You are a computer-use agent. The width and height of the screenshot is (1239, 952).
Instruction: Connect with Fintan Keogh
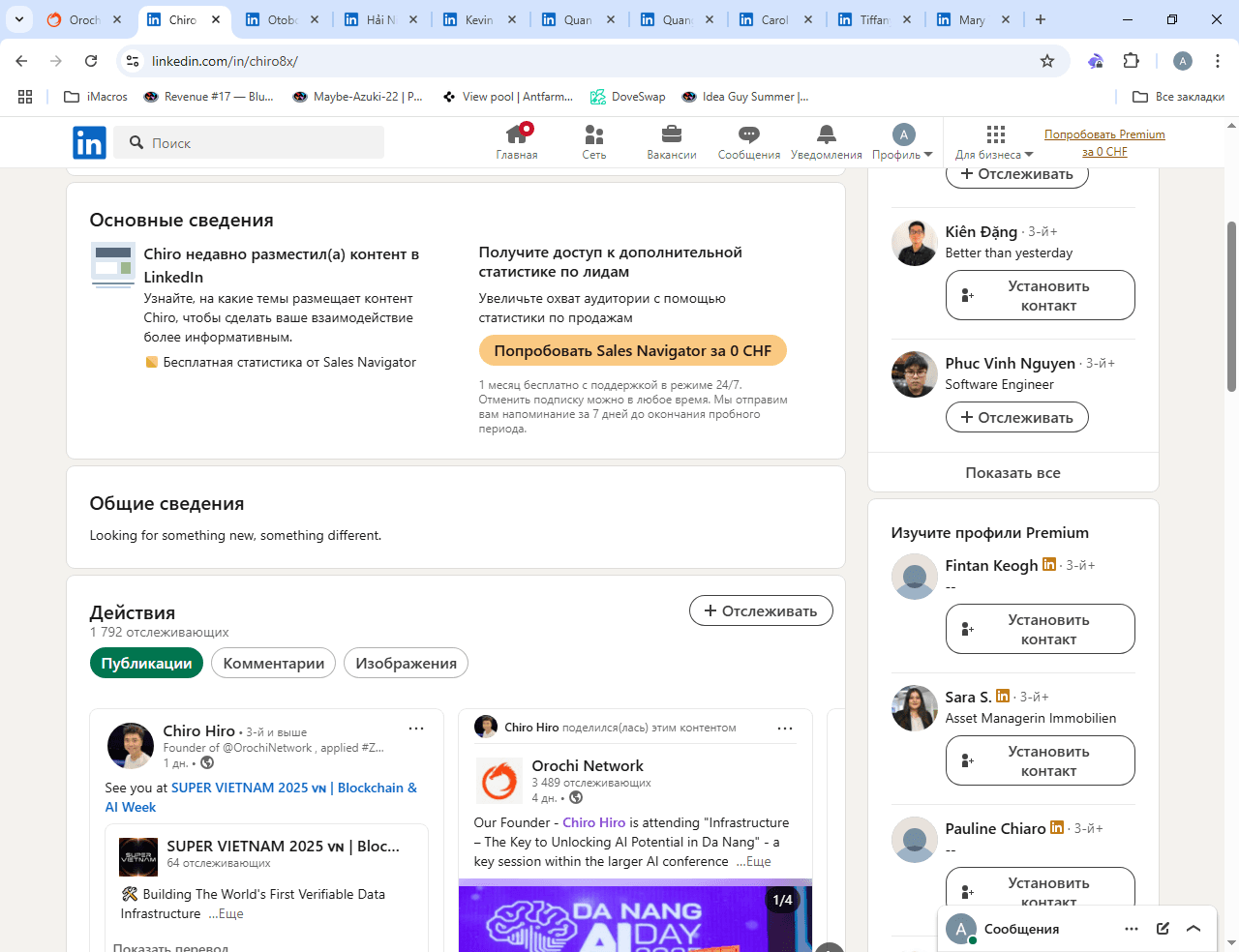point(1040,629)
